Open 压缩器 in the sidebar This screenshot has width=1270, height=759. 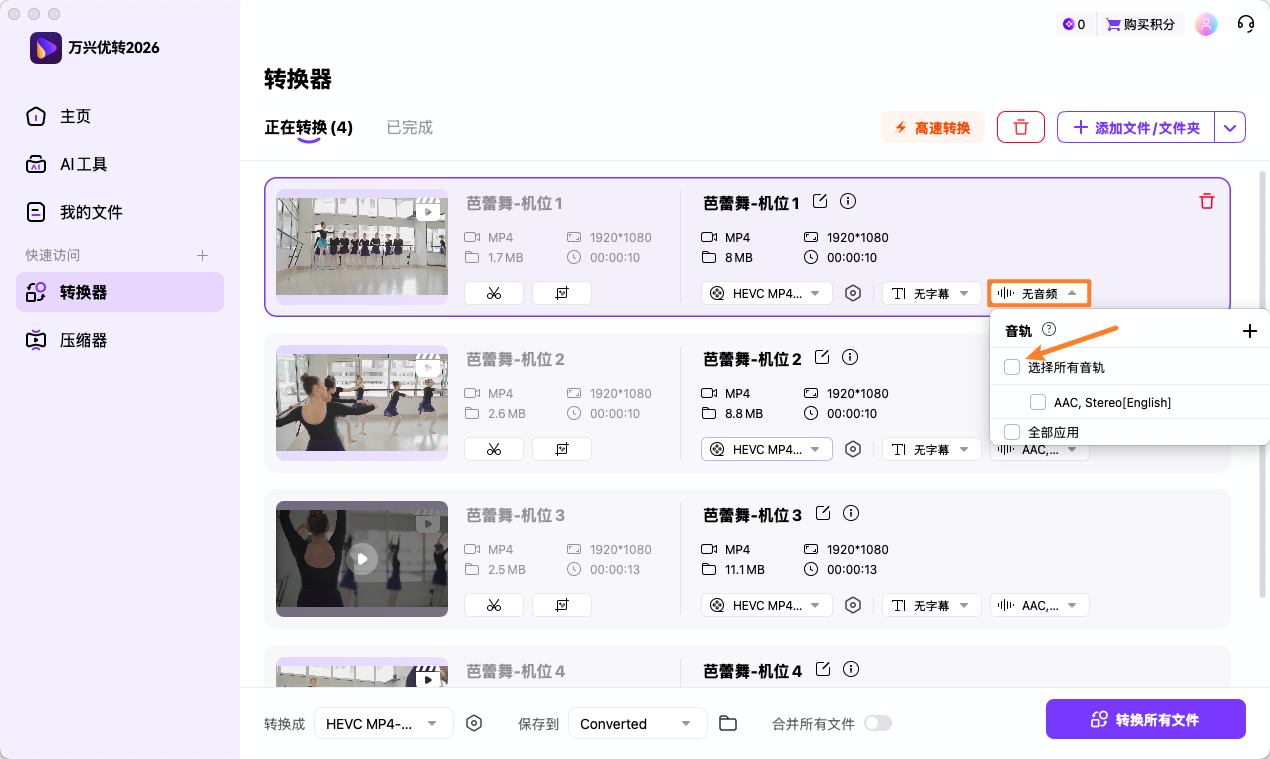tap(83, 340)
